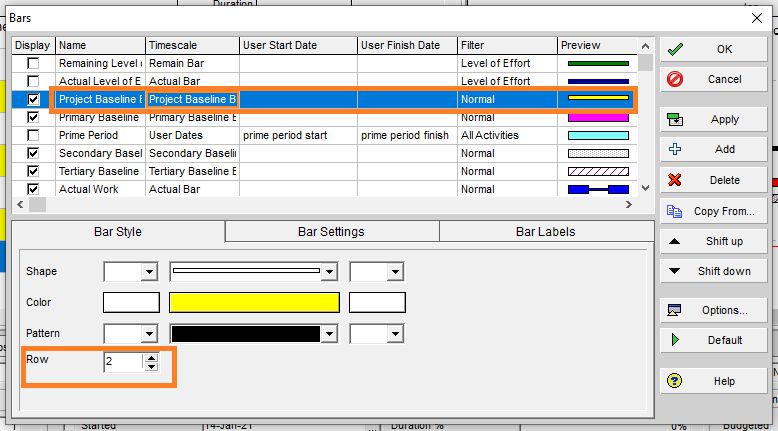Image resolution: width=778 pixels, height=431 pixels.
Task: Open the middle bar Shape dropdown
Action: [x=329, y=272]
